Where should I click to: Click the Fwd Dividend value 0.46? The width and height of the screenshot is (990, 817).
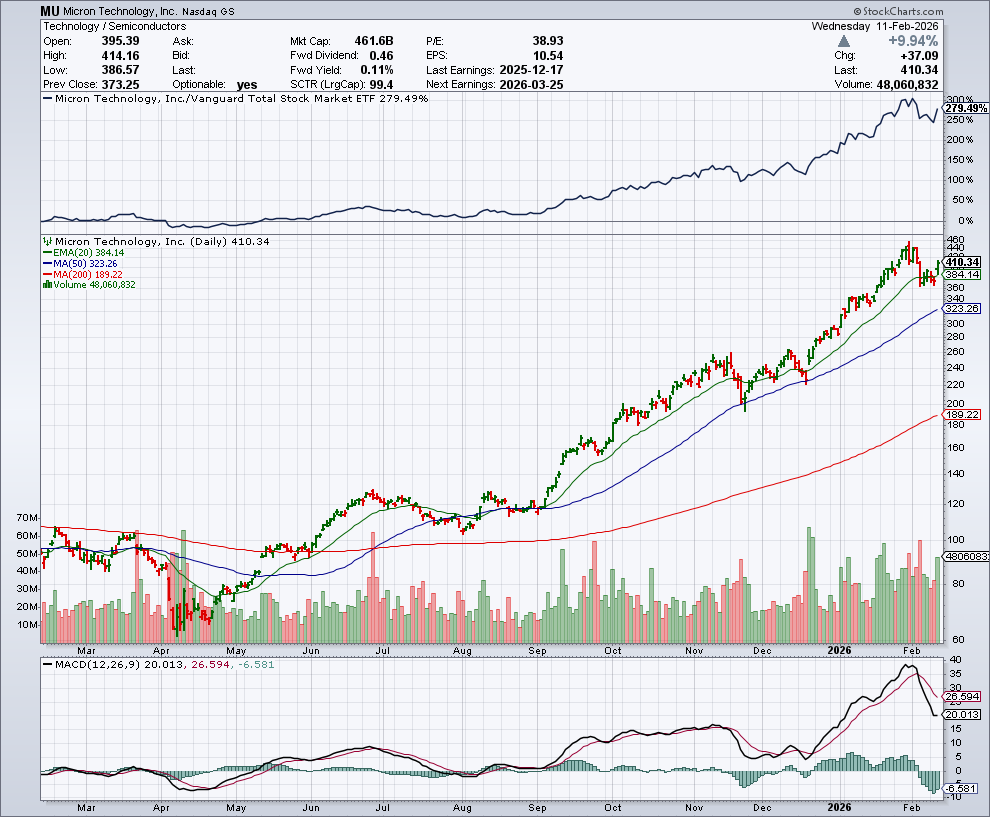coord(381,55)
